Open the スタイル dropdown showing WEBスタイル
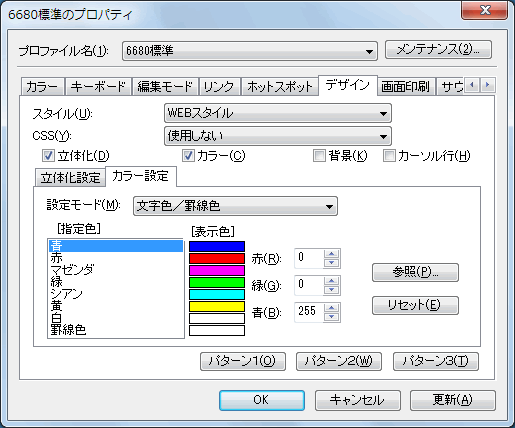 278,113
